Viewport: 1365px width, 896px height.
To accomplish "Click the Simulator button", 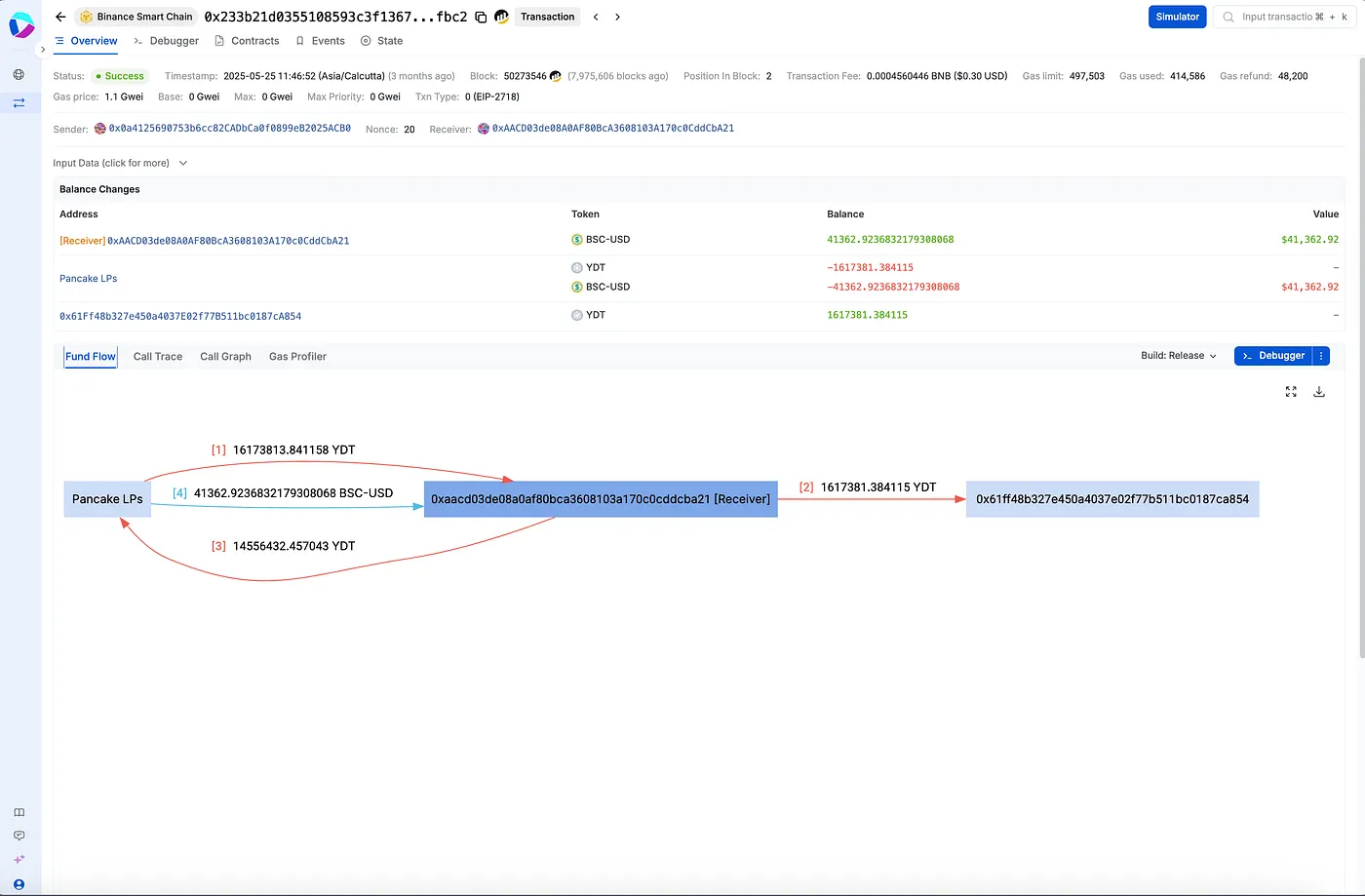I will [1177, 17].
